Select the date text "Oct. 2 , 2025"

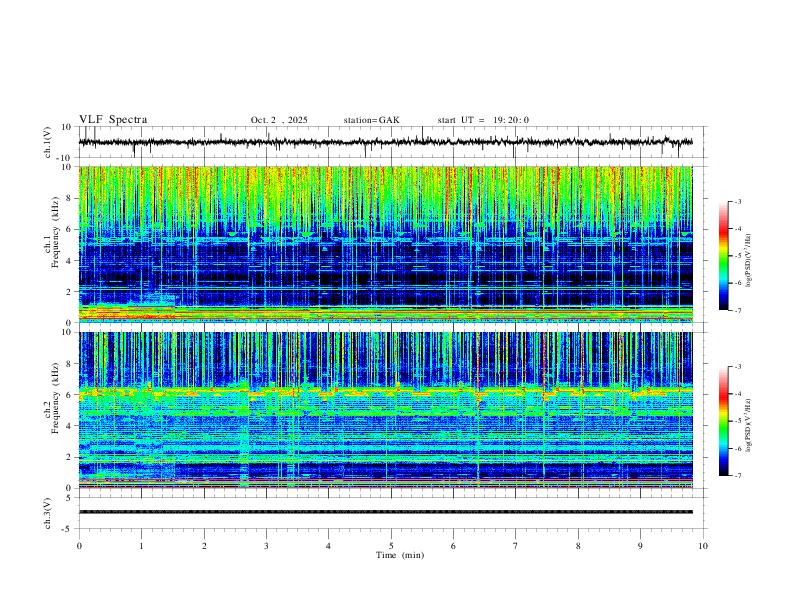point(279,120)
